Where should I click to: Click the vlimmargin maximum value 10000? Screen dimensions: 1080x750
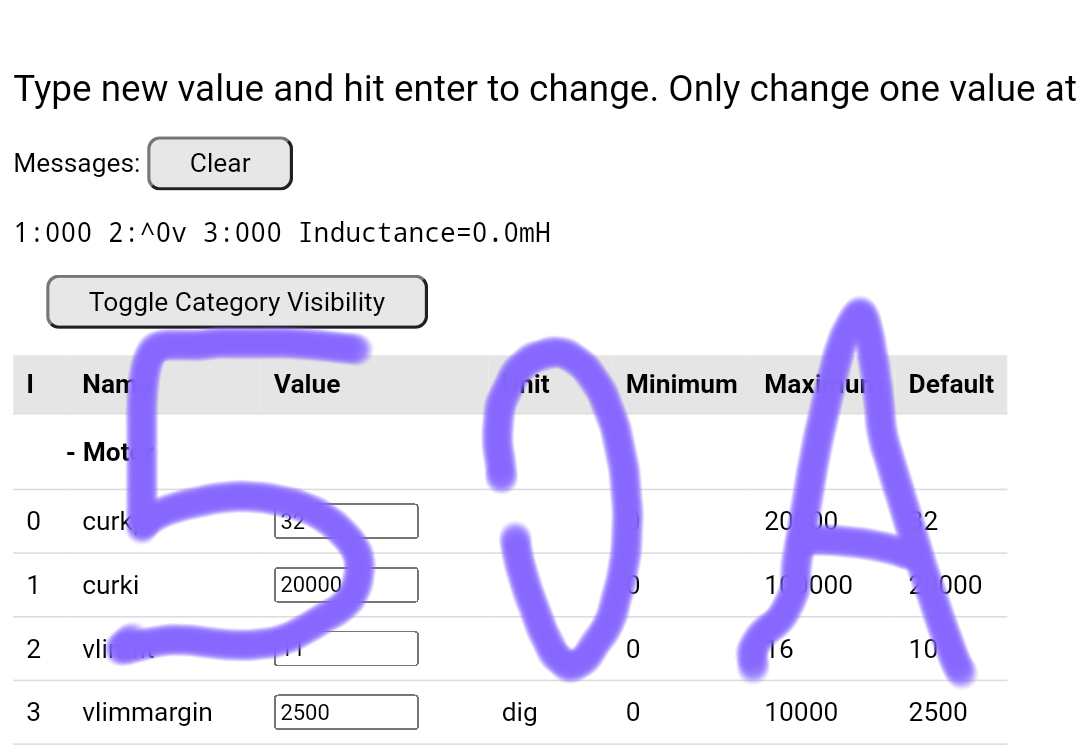pos(801,712)
